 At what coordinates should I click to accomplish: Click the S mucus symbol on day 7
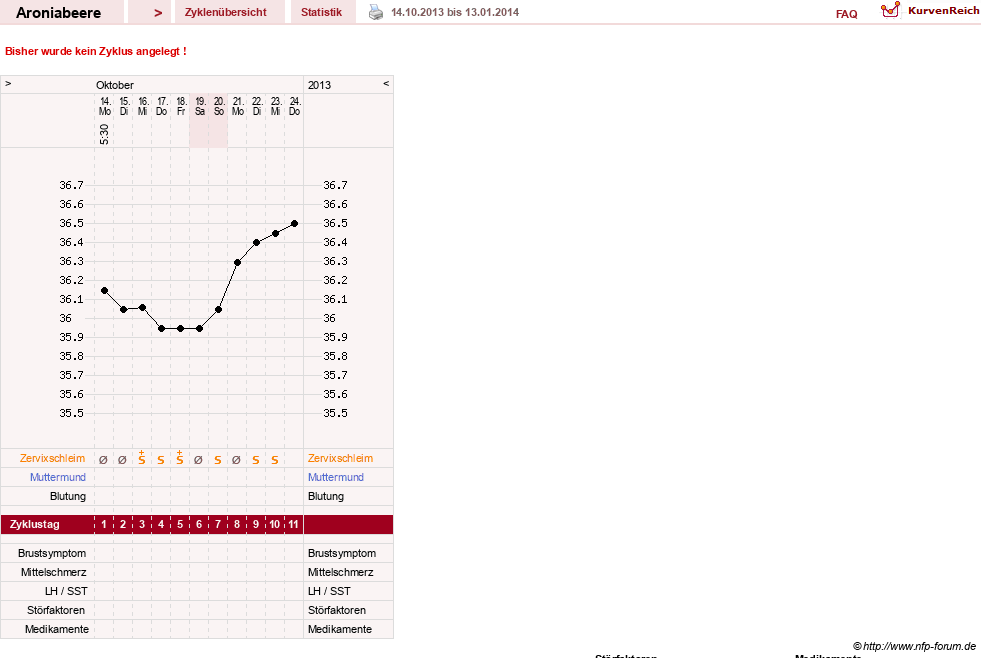coord(218,460)
